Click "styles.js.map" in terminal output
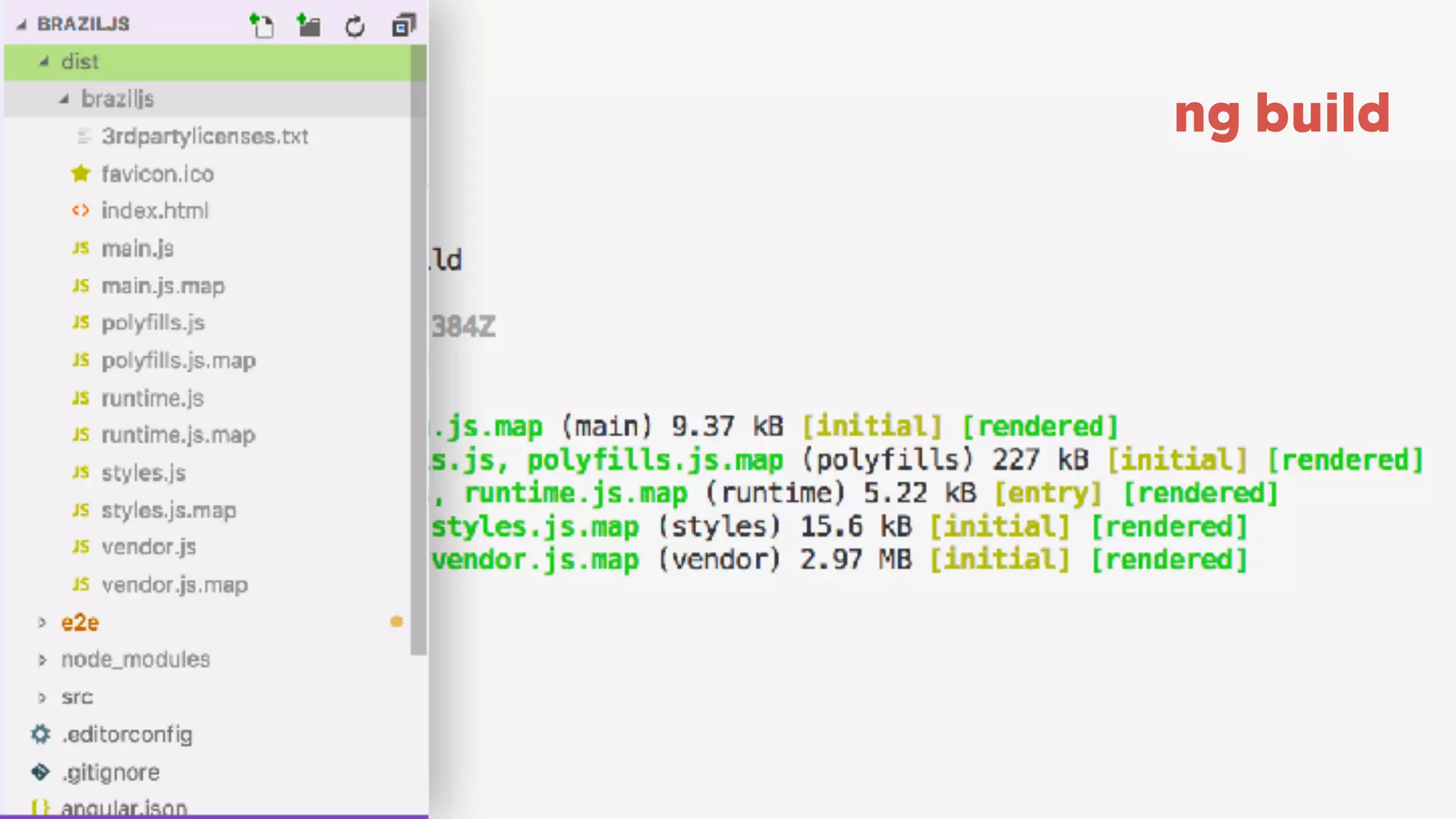The width and height of the screenshot is (1456, 819). [x=535, y=527]
